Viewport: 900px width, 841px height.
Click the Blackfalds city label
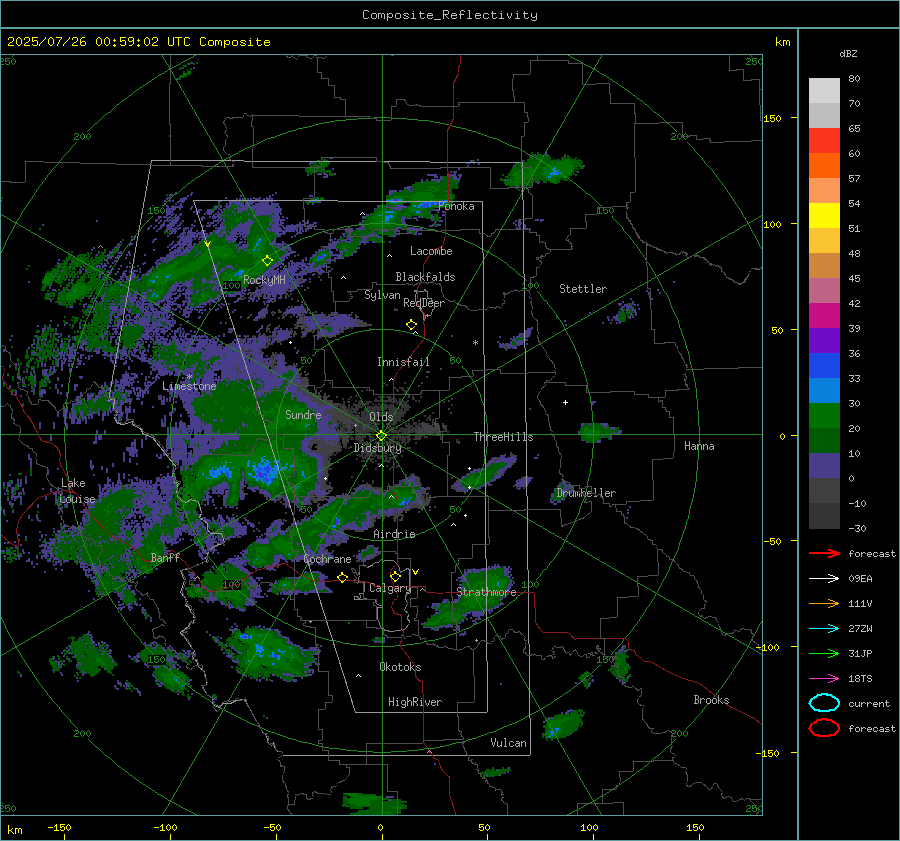425,277
